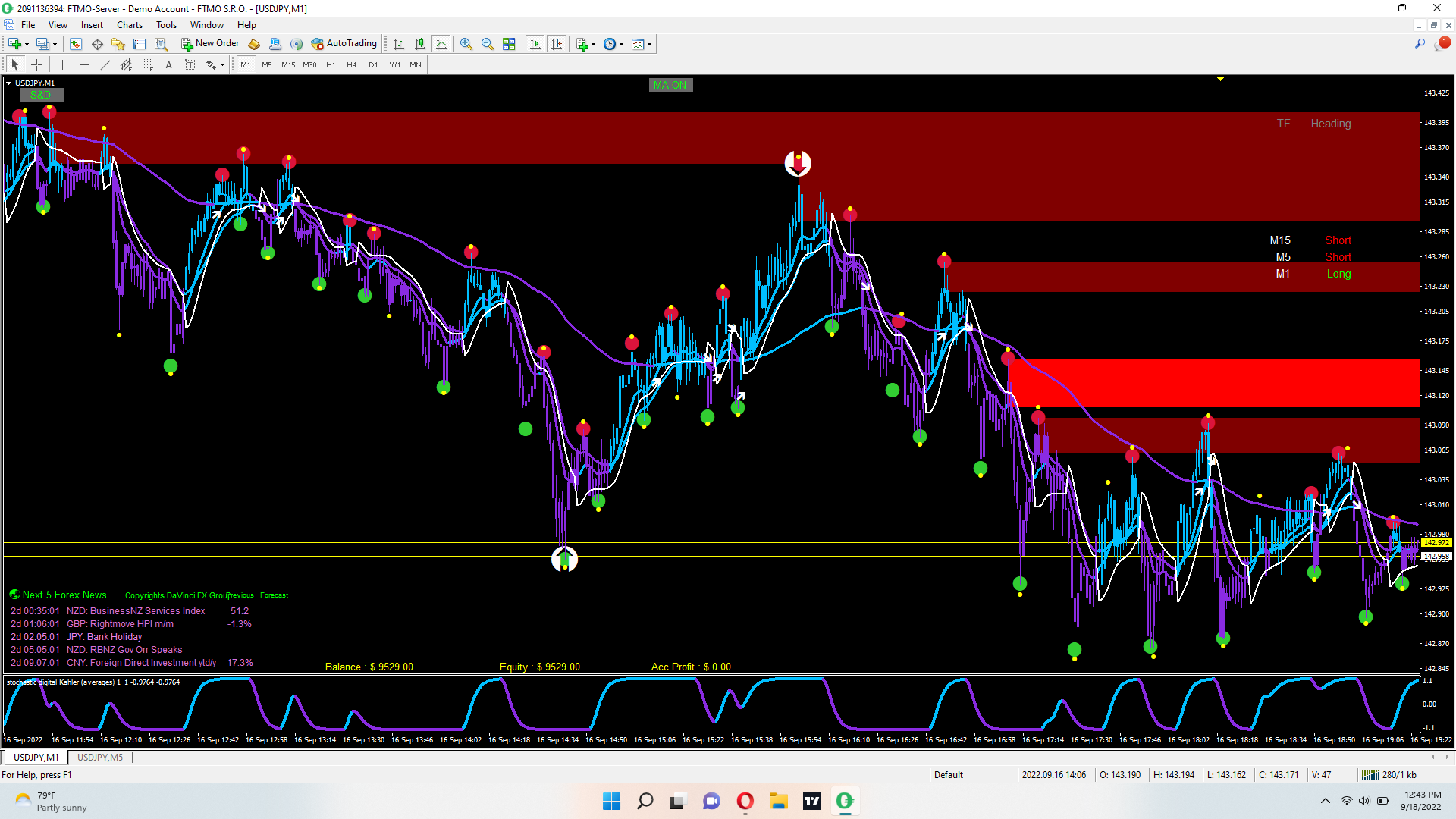
Task: Switch to candlestick chart mode
Action: coord(420,44)
